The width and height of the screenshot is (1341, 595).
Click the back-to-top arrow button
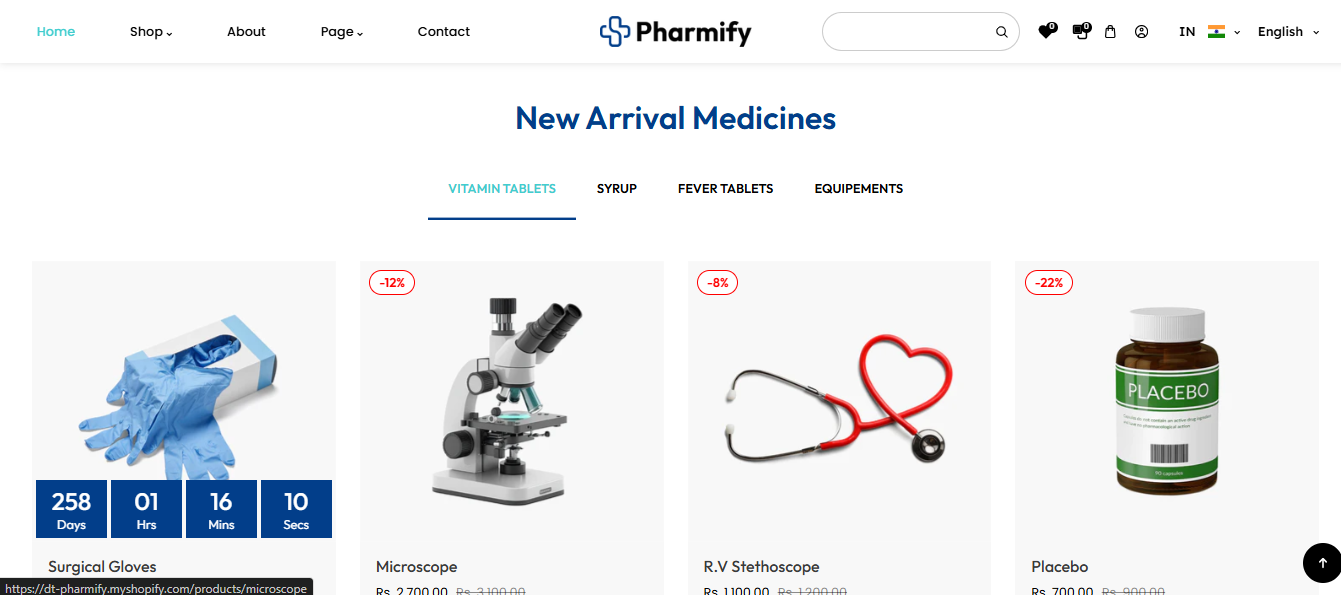click(x=1322, y=562)
